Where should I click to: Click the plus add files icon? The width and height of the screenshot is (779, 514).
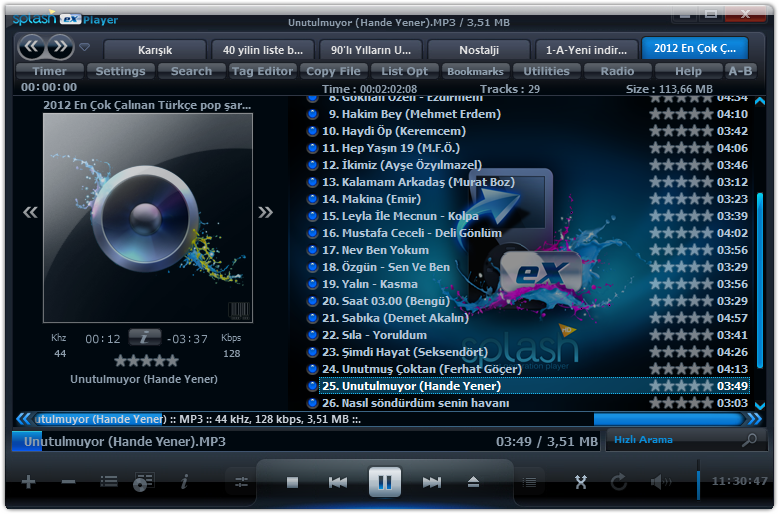[28, 482]
